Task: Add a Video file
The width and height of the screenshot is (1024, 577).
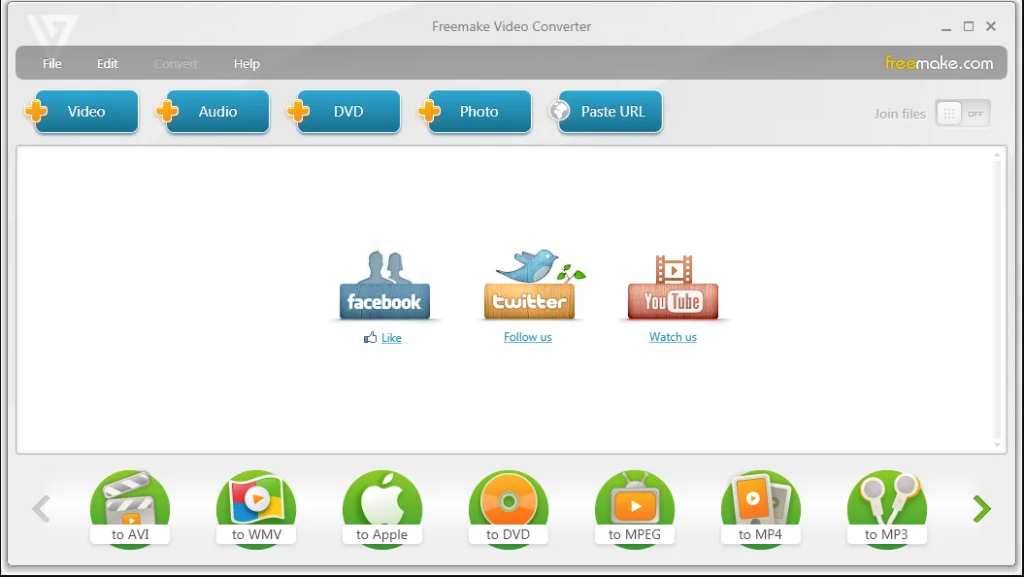Action: click(x=82, y=112)
